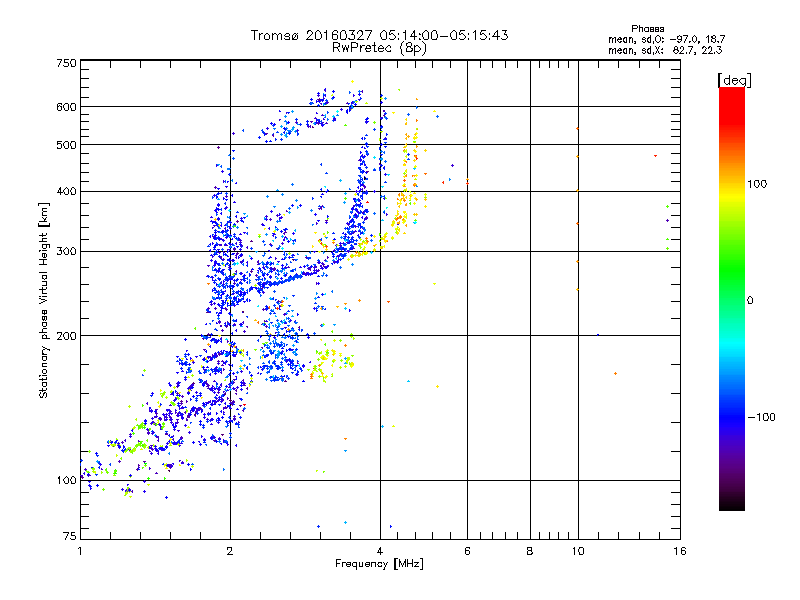Click the frequency axis tick label "6"
800x600 pixels.
467,551
